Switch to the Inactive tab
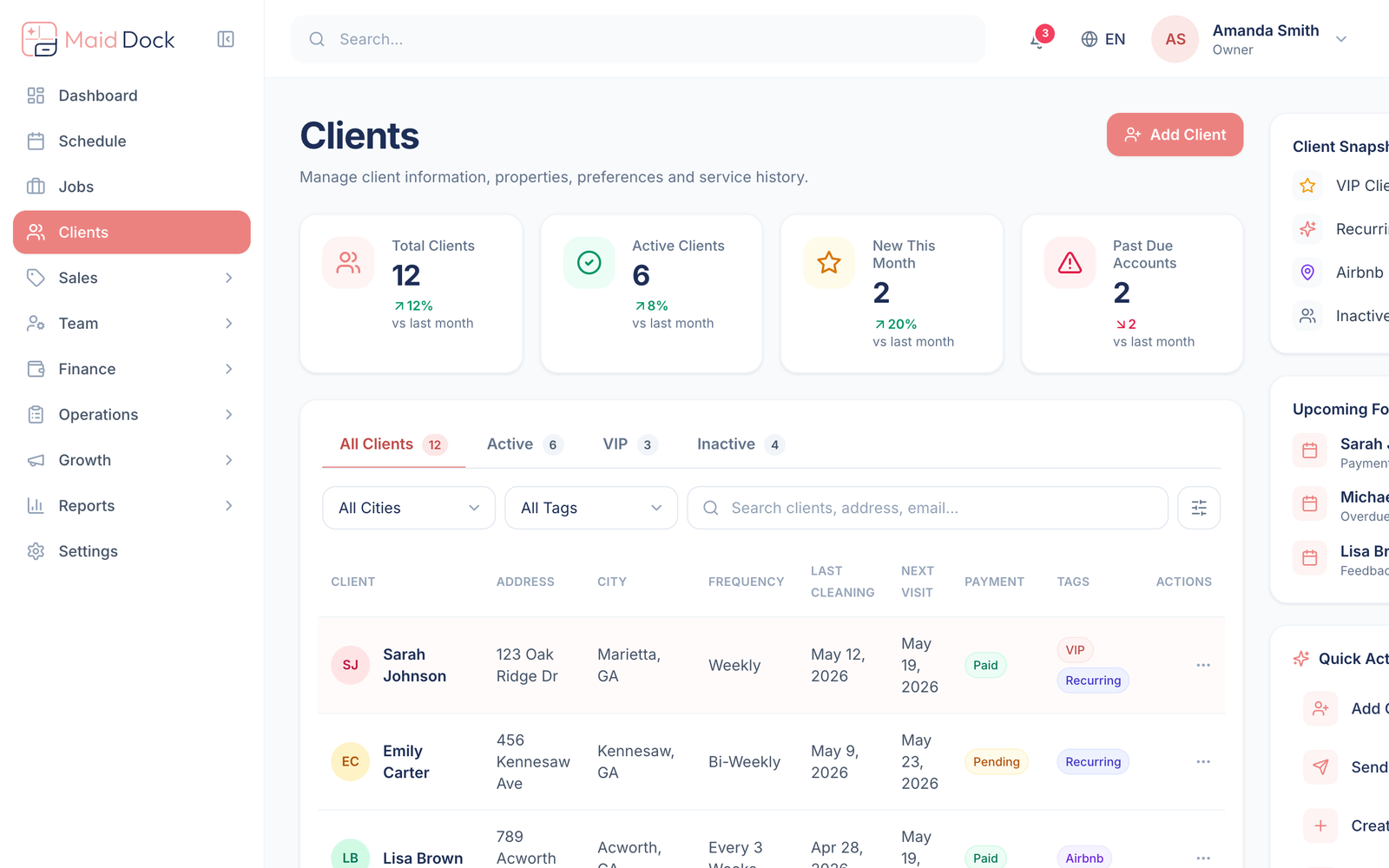Screen dimensions: 1389x868 tap(741, 444)
